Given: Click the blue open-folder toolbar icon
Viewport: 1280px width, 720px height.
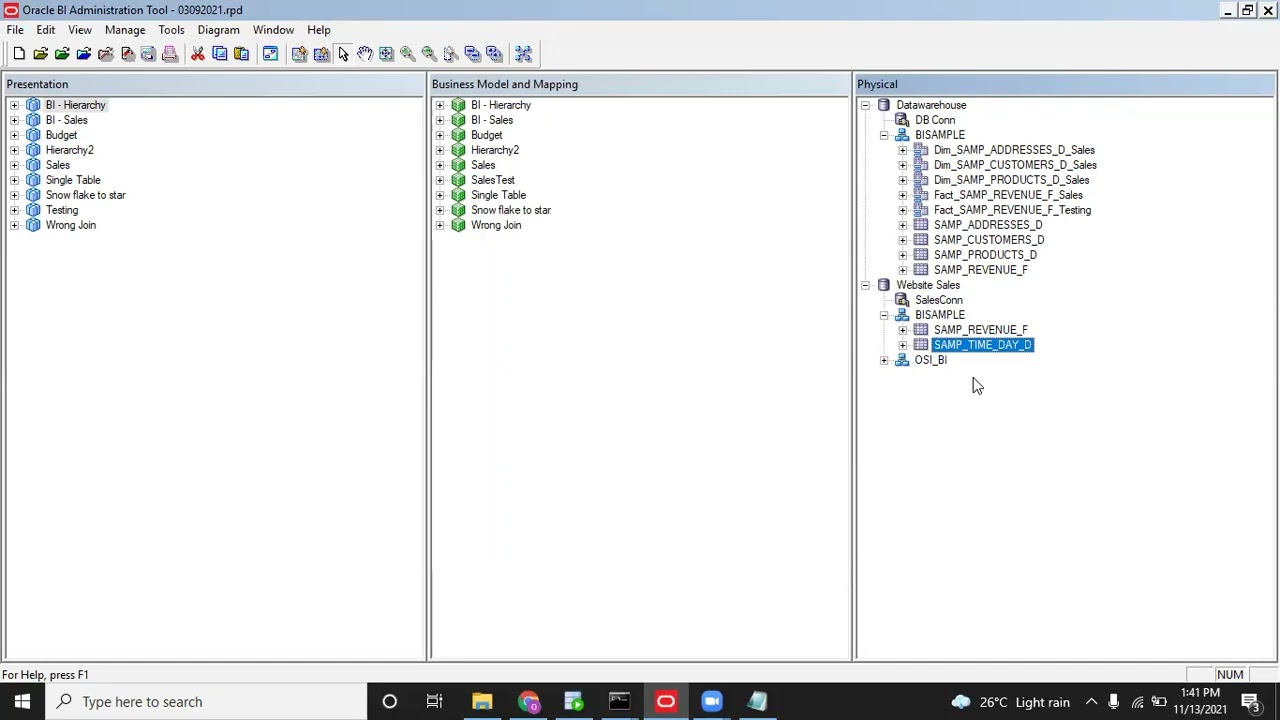Looking at the screenshot, I should 84,54.
